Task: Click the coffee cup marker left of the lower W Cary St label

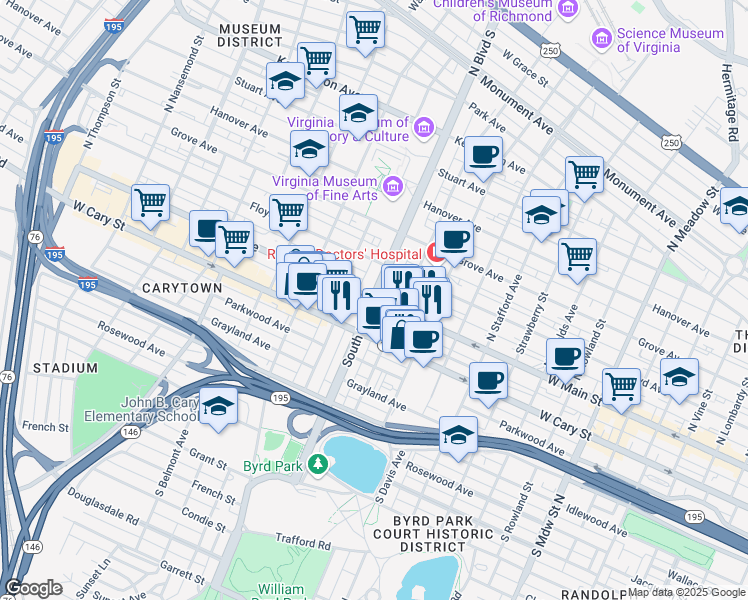Action: [x=488, y=382]
